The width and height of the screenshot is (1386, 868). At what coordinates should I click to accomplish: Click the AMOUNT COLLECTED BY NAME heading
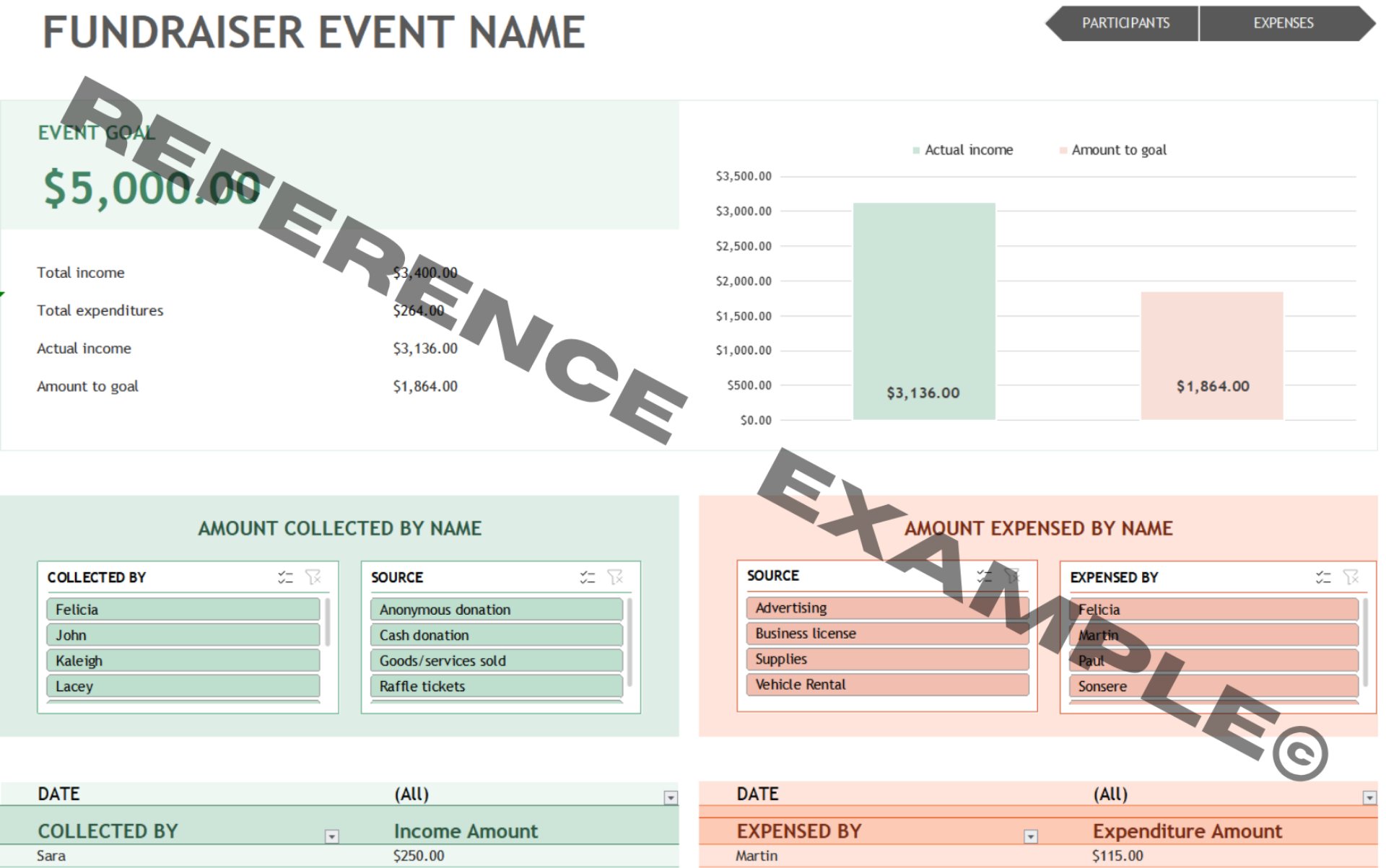click(x=340, y=529)
